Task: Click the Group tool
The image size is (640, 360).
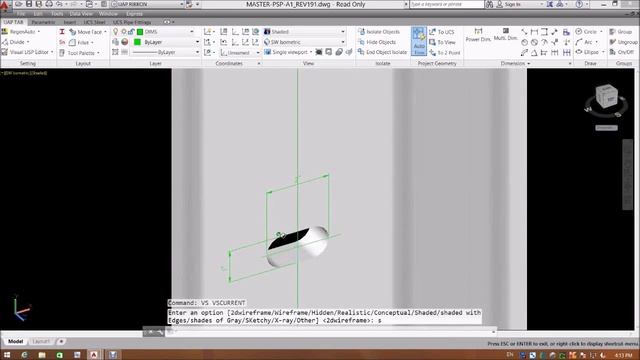Action: coord(621,31)
